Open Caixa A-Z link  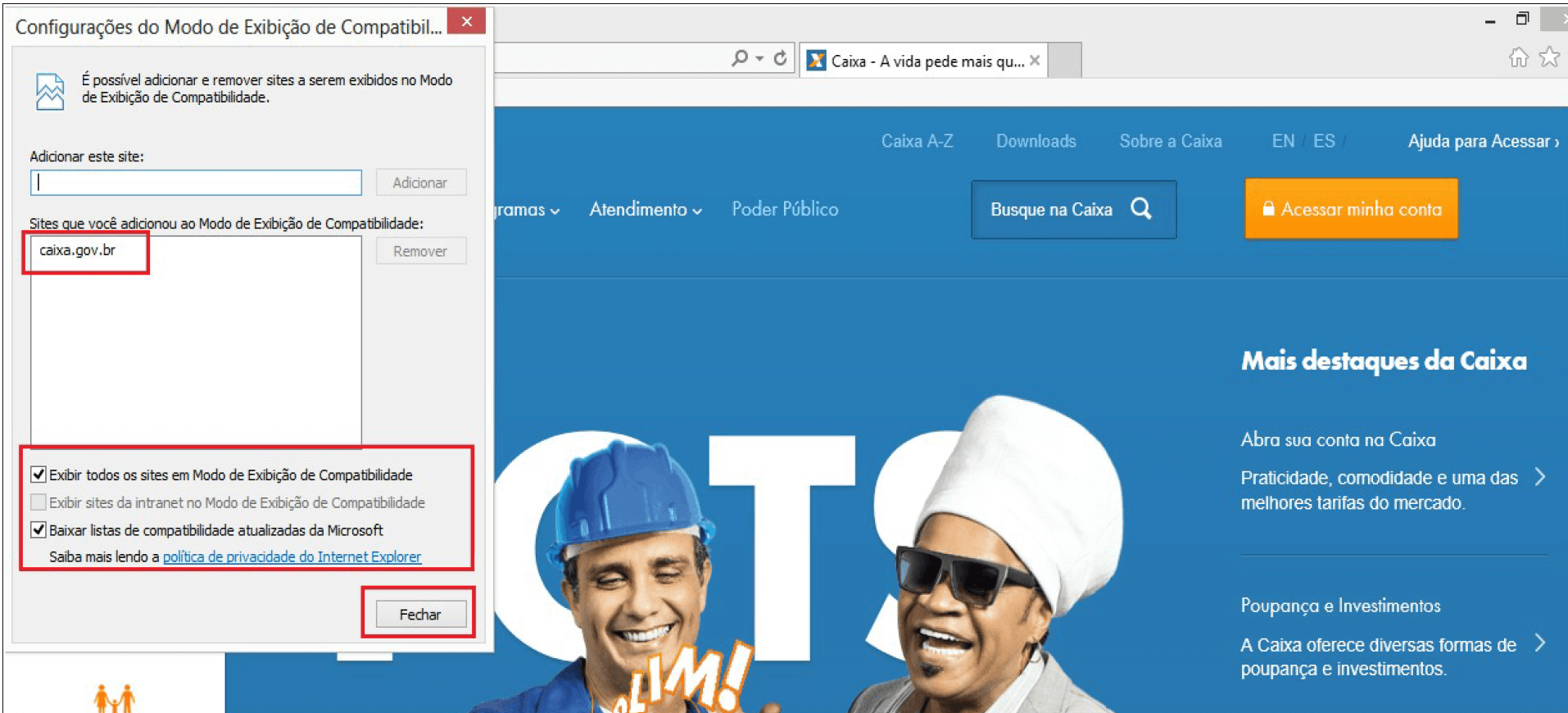918,141
